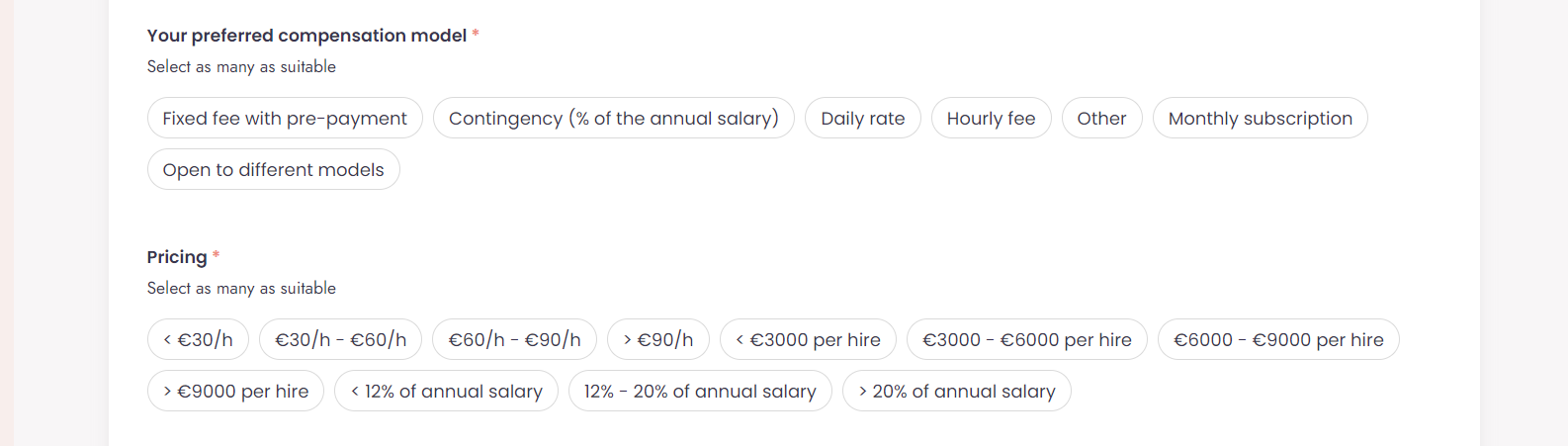Select 'Hourly fee' compensation model
The height and width of the screenshot is (446, 1568).
click(x=991, y=119)
